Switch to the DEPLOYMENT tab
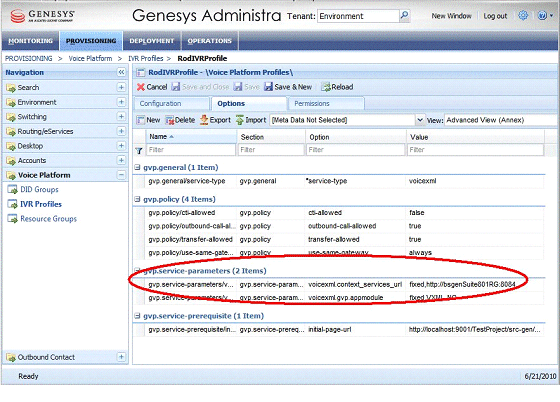560x402 pixels. [152, 41]
